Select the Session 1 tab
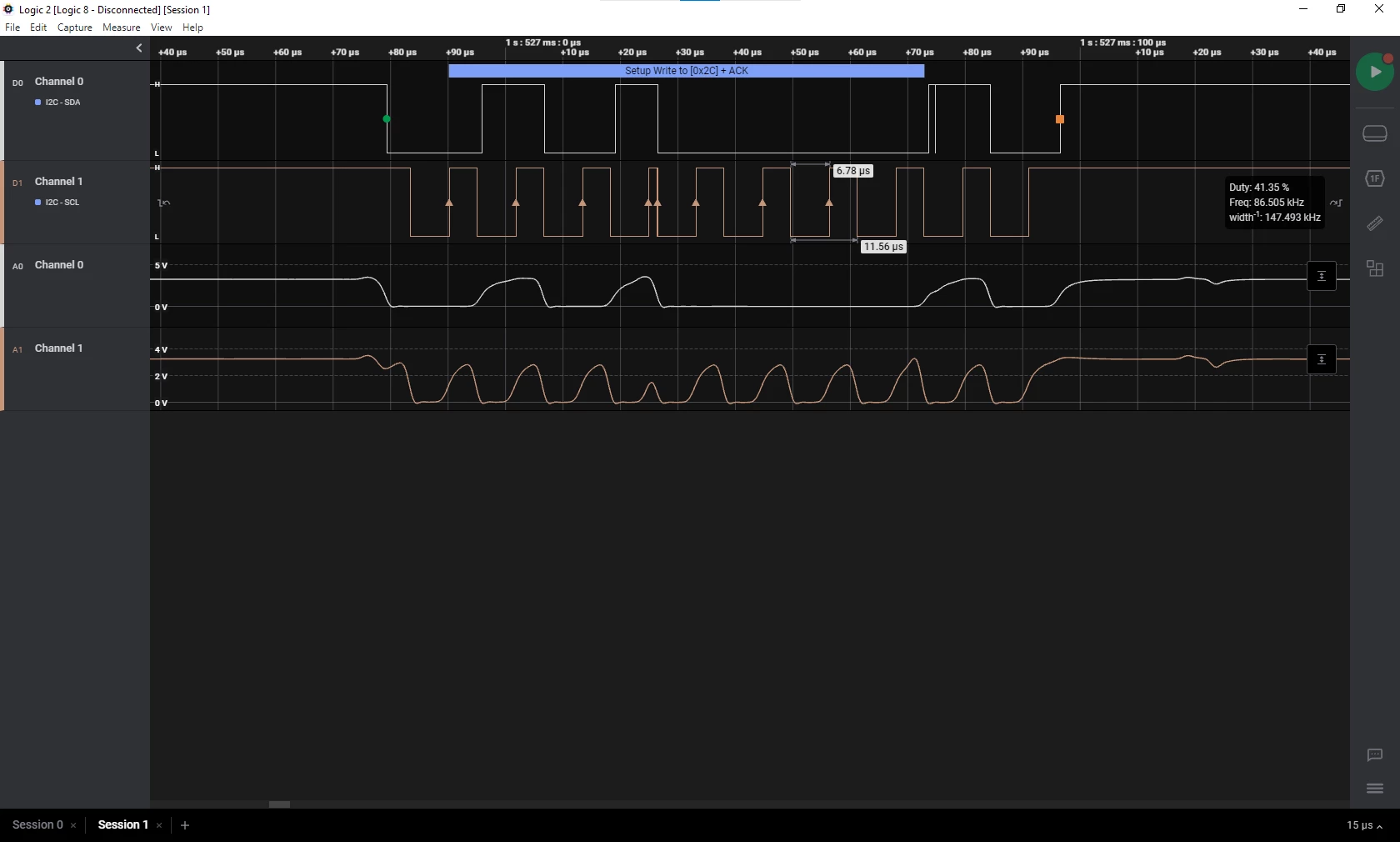 122,824
